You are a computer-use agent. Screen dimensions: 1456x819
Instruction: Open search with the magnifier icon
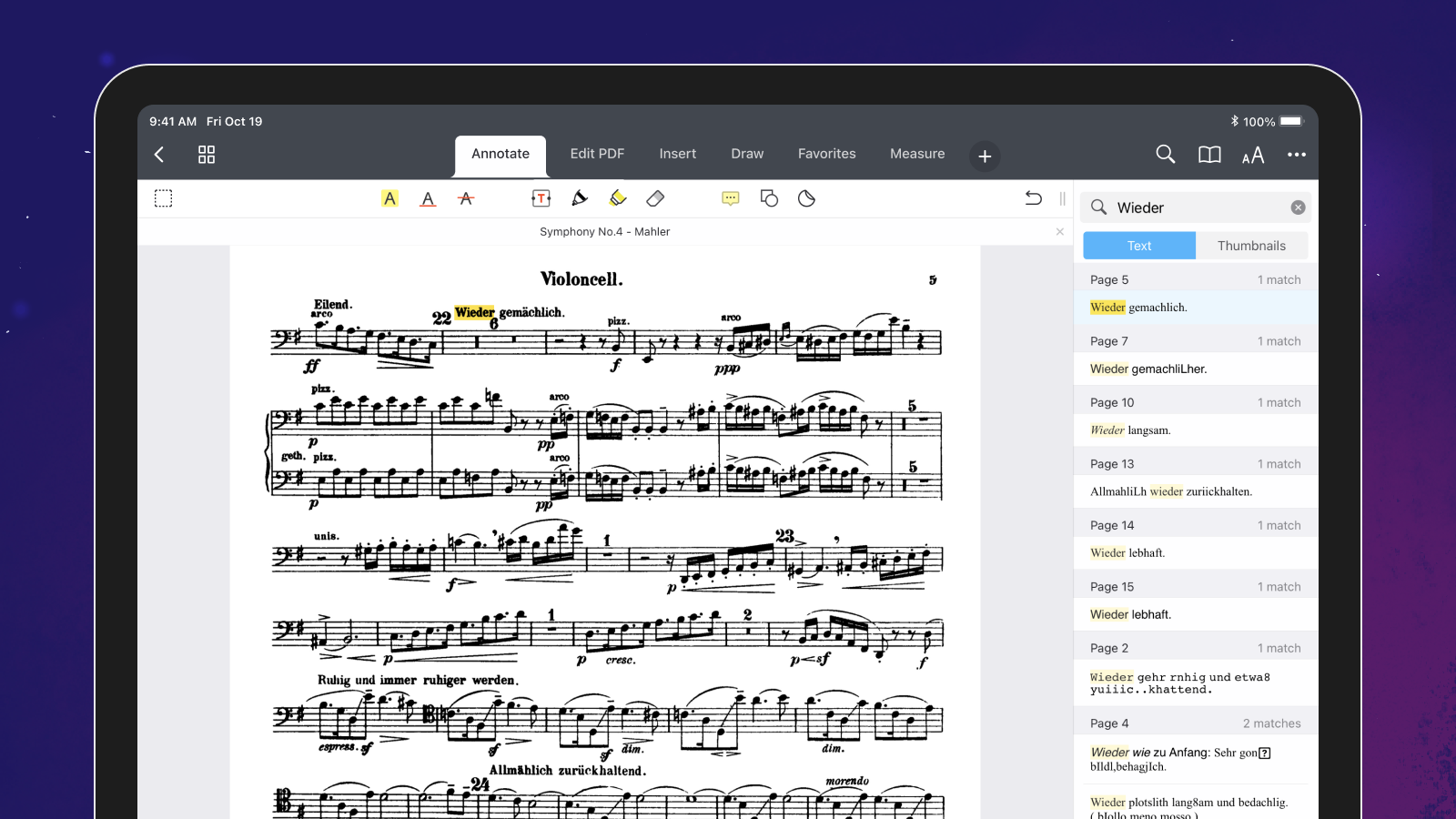(1165, 155)
